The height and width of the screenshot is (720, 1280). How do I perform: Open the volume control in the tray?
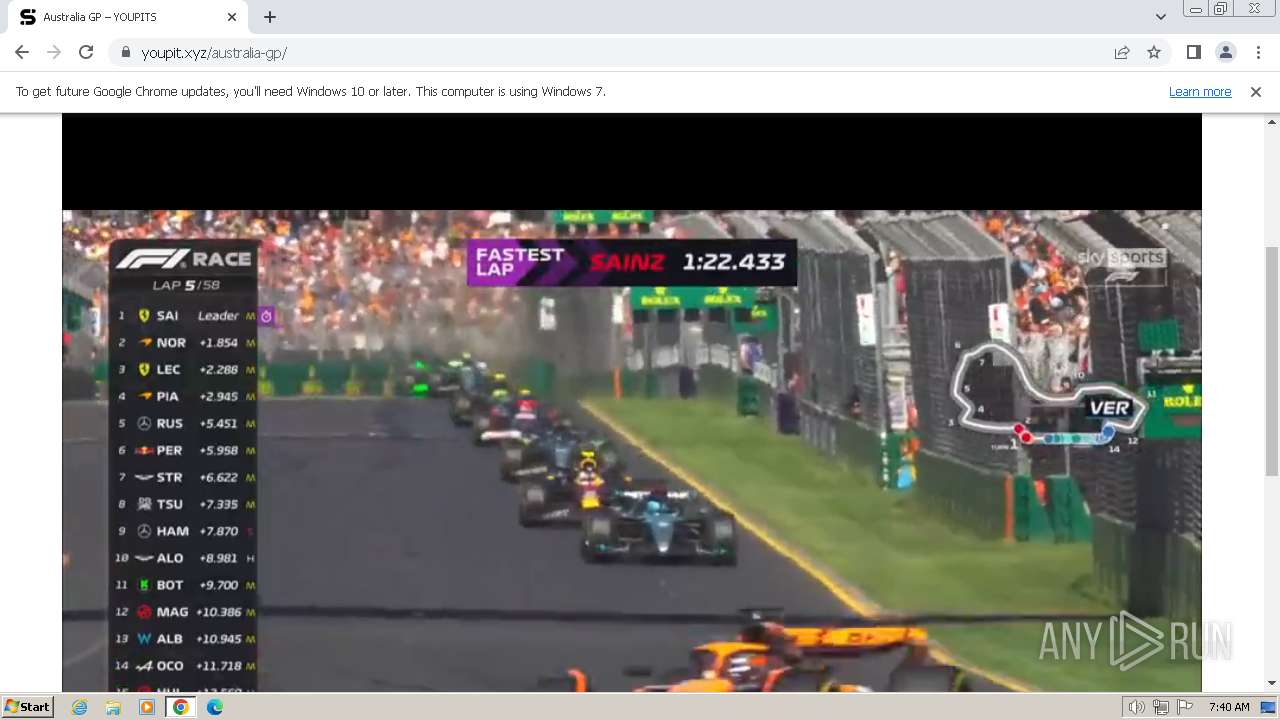tap(1137, 707)
